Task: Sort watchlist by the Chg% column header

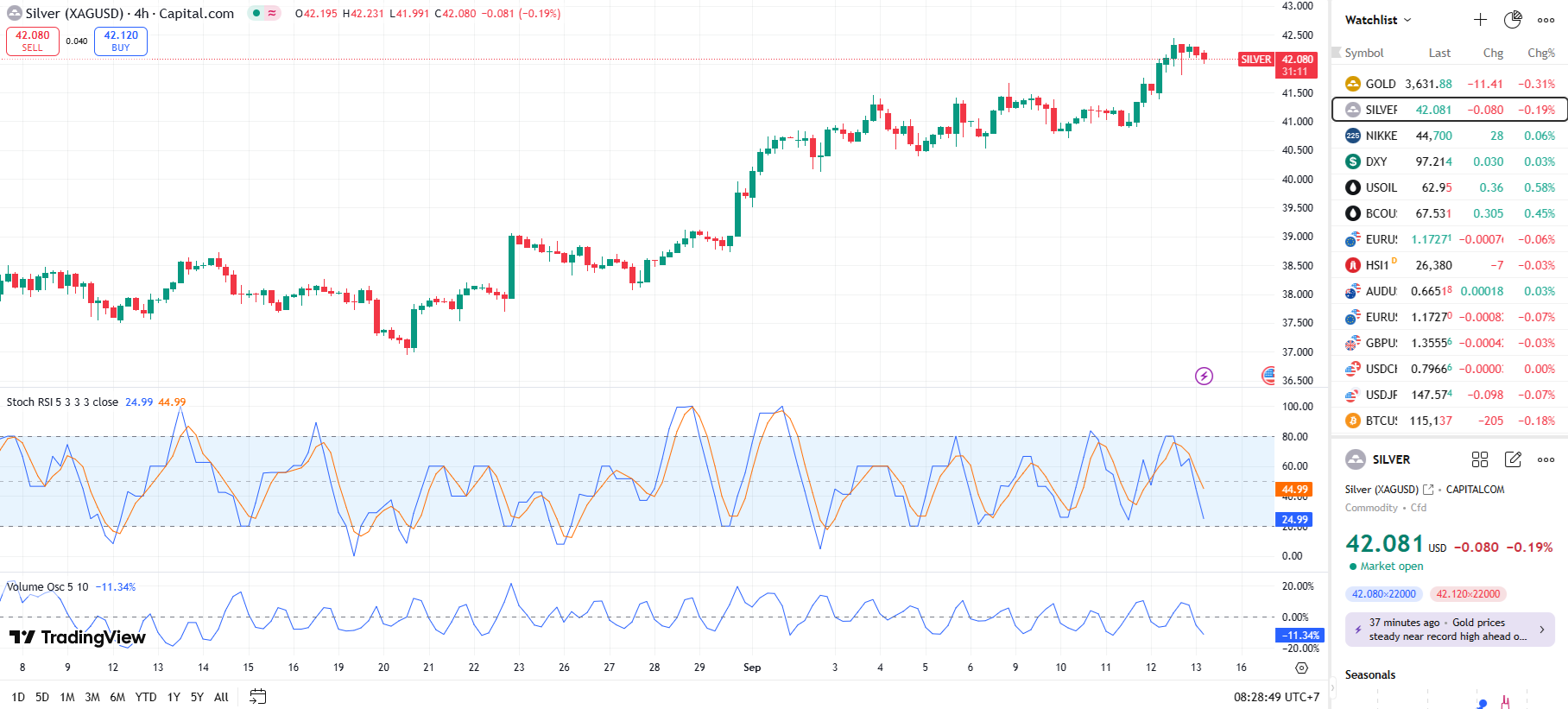Action: (1540, 53)
